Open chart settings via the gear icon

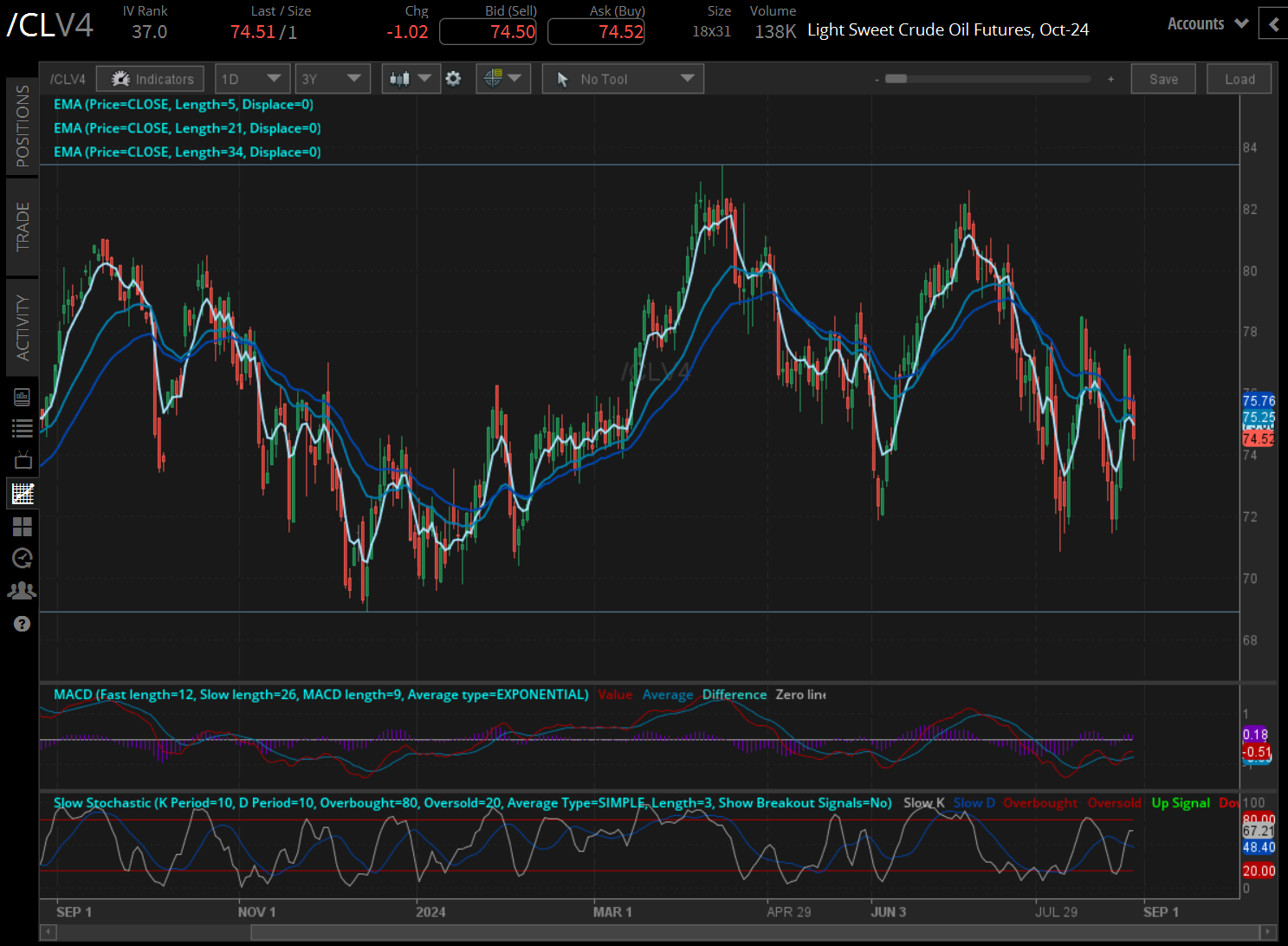coord(454,78)
